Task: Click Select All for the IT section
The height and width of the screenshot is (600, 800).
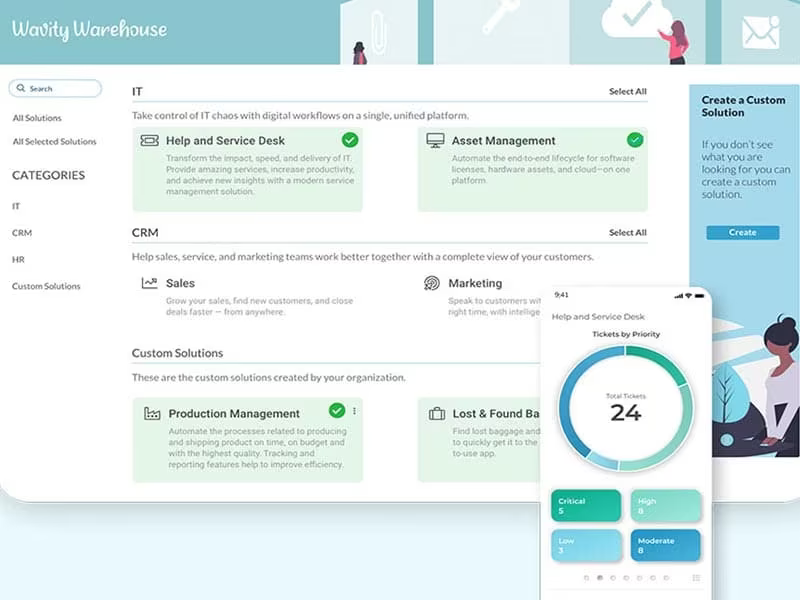Action: tap(628, 91)
